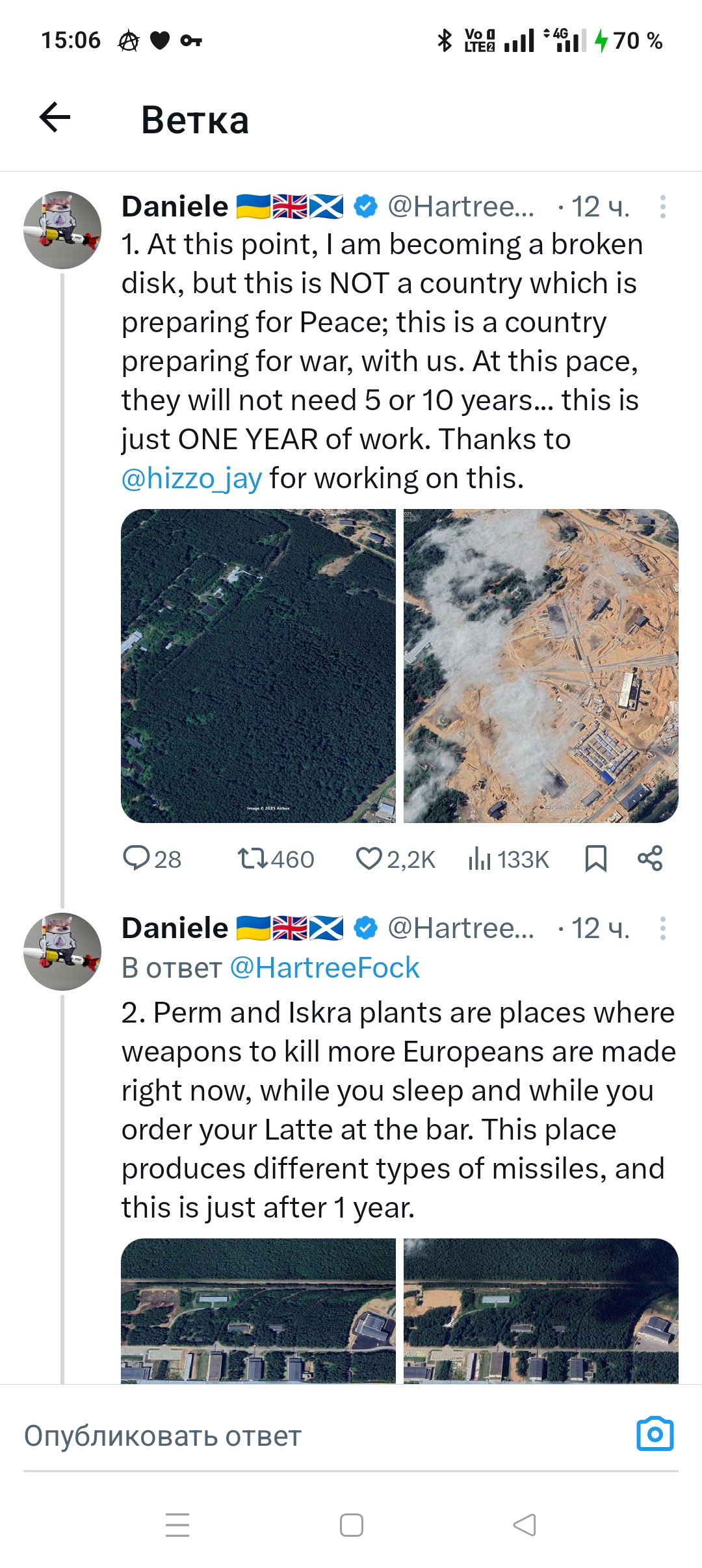The image size is (702, 1568).
Task: Retweet the first Daniele tweet
Action: (x=276, y=859)
